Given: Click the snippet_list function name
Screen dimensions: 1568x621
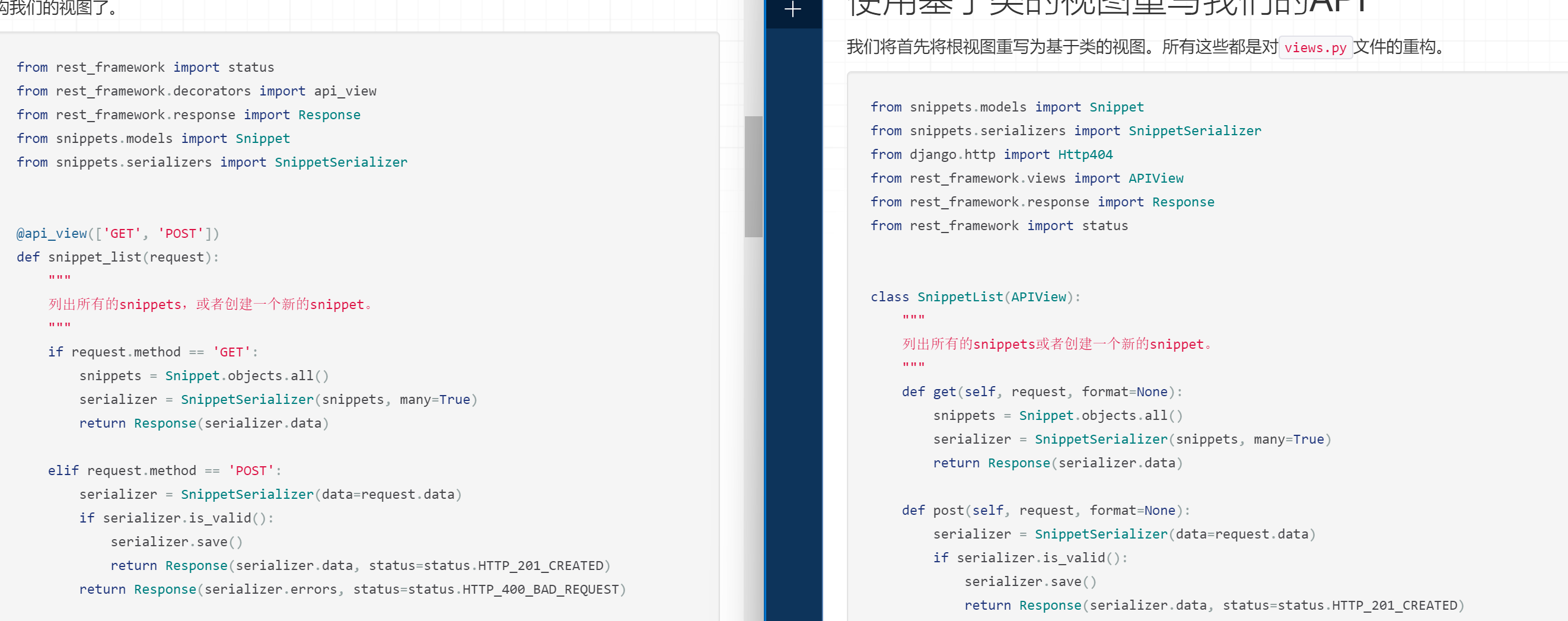Looking at the screenshot, I should (94, 257).
